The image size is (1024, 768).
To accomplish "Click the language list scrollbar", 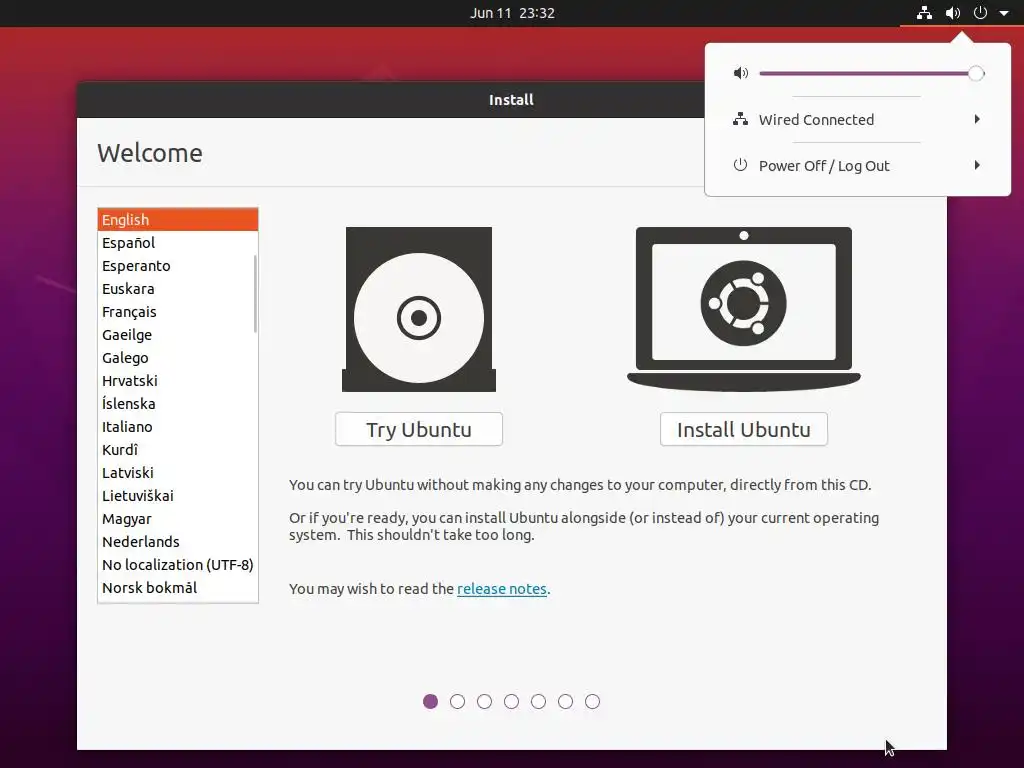I will [255, 294].
